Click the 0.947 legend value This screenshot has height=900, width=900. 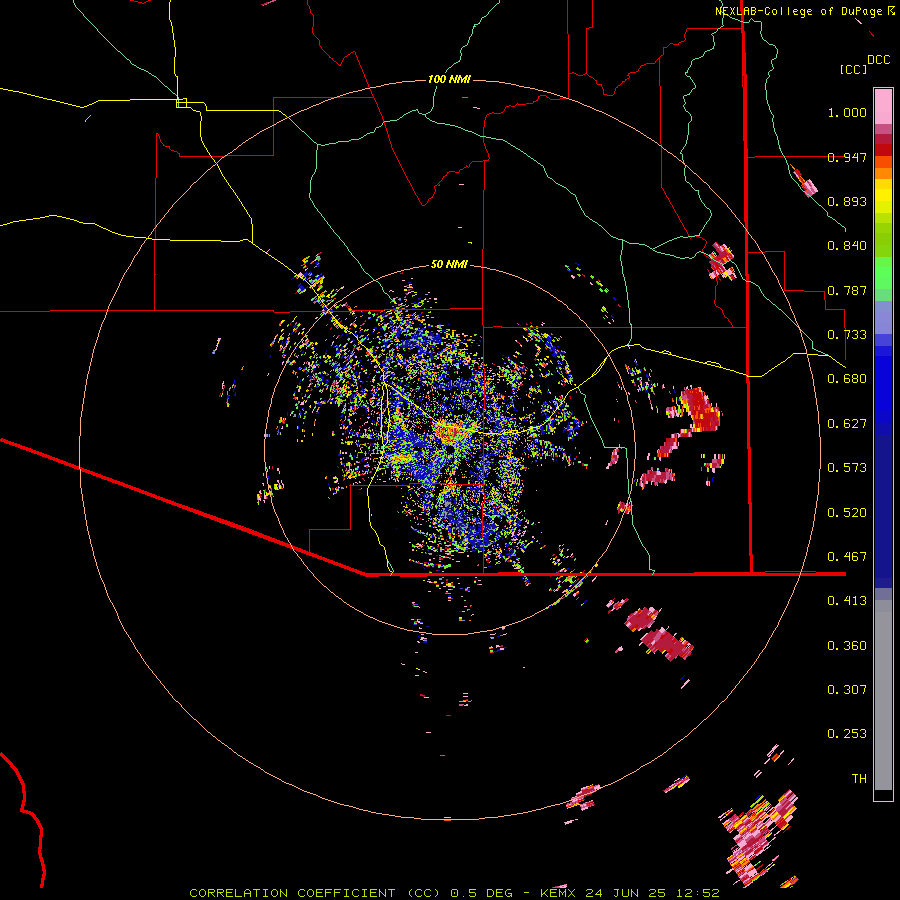[847, 157]
